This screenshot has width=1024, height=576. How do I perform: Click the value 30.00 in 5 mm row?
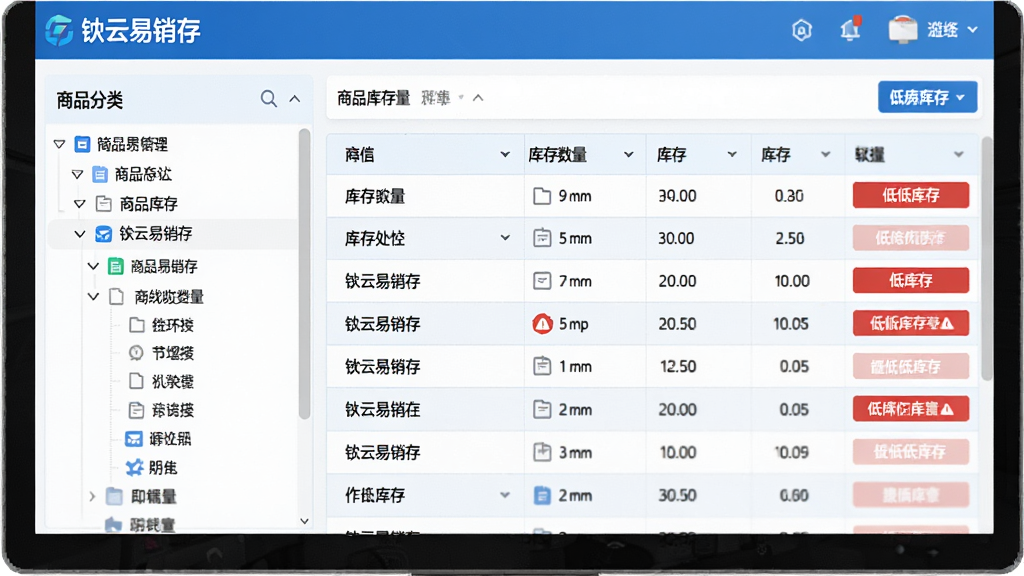pos(677,238)
